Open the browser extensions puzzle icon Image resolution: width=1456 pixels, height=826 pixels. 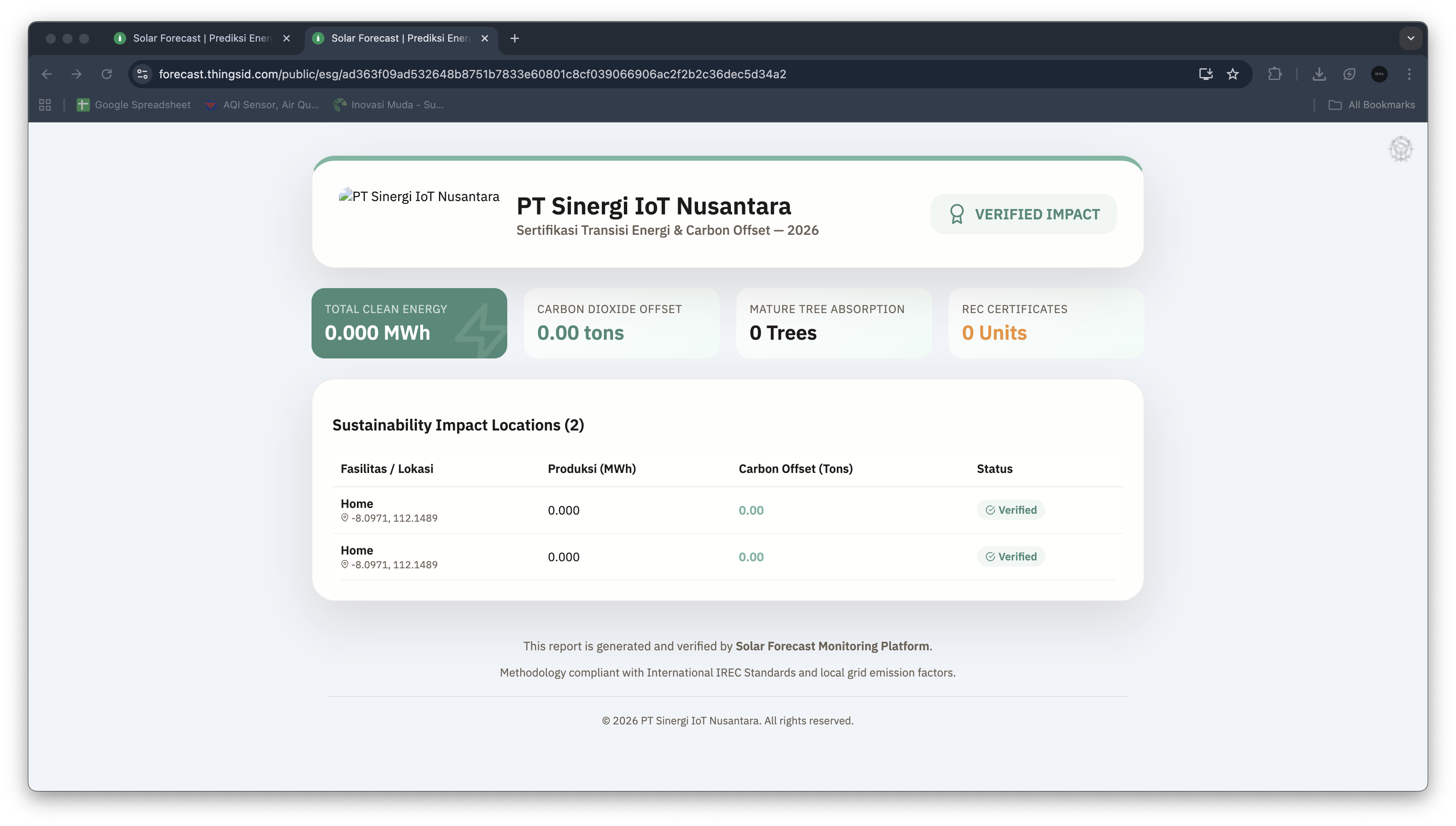(x=1274, y=75)
